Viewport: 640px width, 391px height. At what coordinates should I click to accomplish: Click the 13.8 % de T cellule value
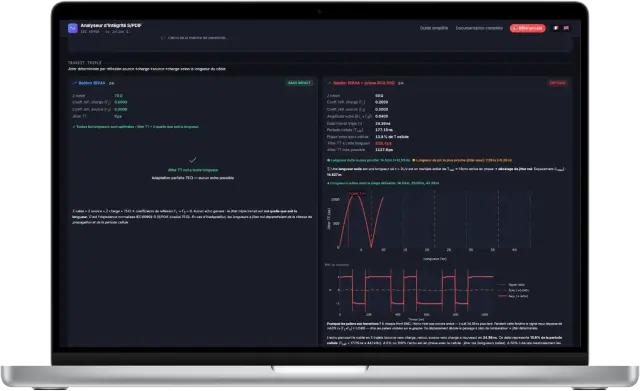coord(392,137)
